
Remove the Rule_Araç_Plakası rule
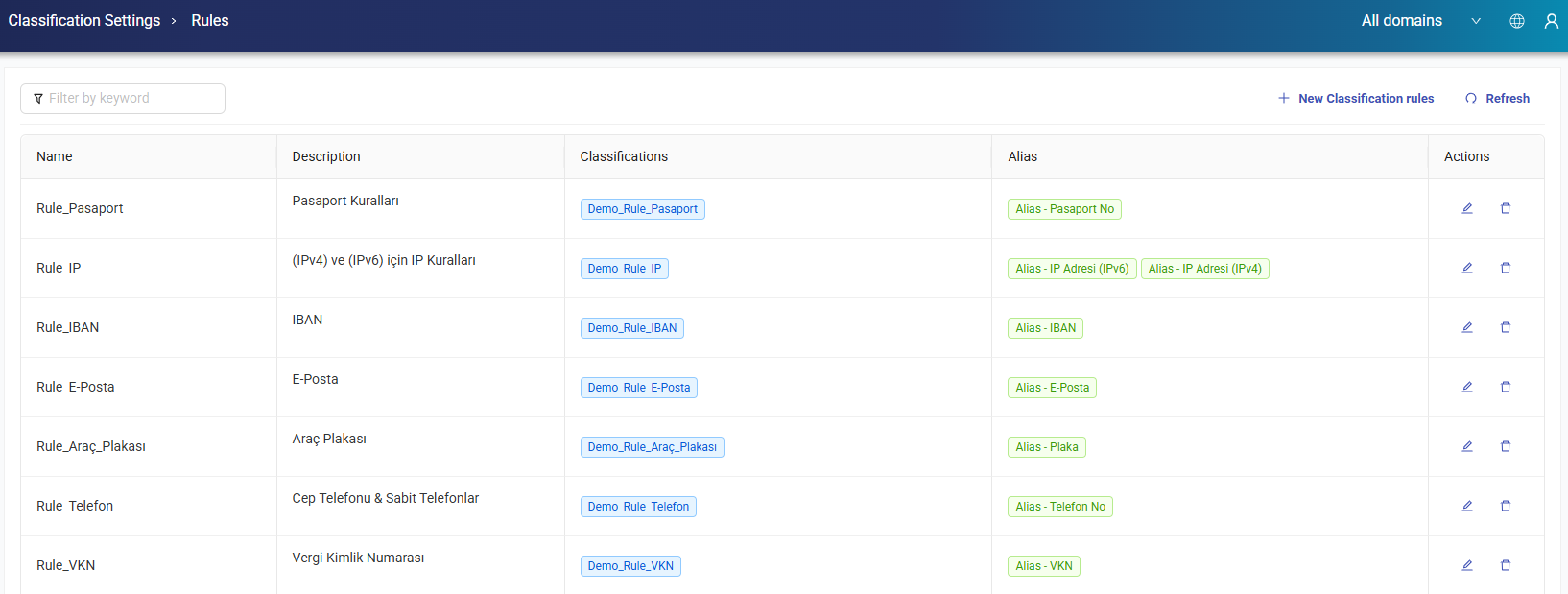(1505, 446)
